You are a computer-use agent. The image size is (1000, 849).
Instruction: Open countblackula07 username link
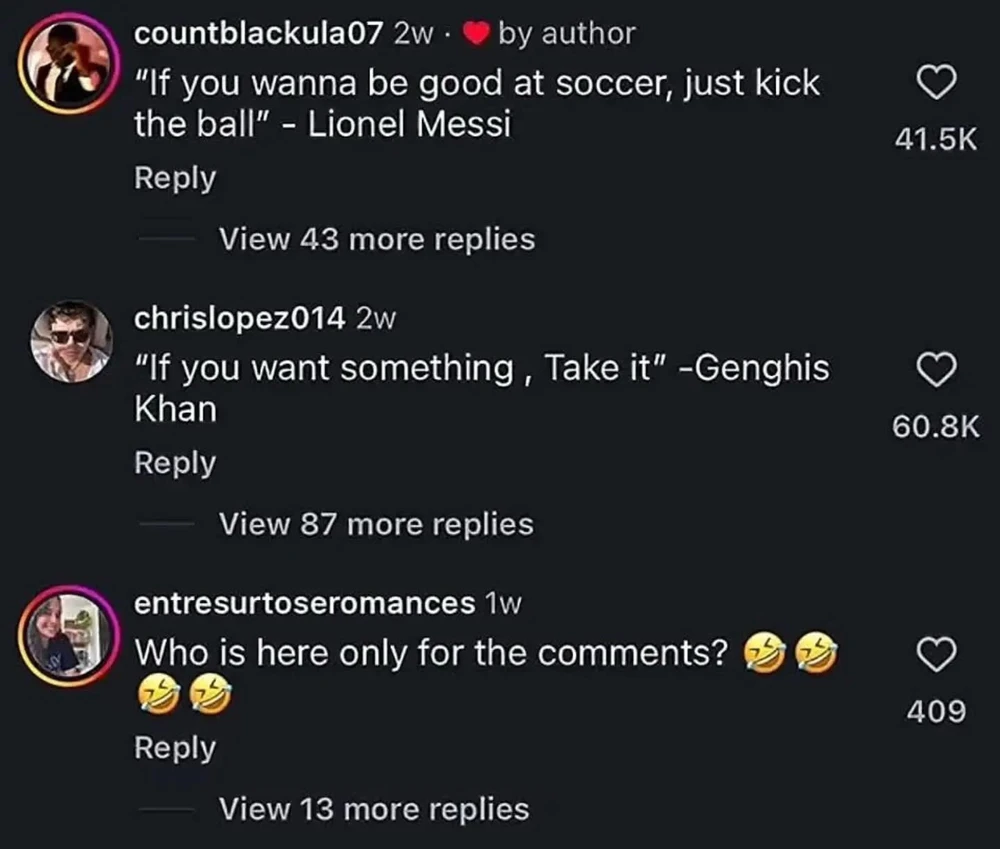(259, 33)
